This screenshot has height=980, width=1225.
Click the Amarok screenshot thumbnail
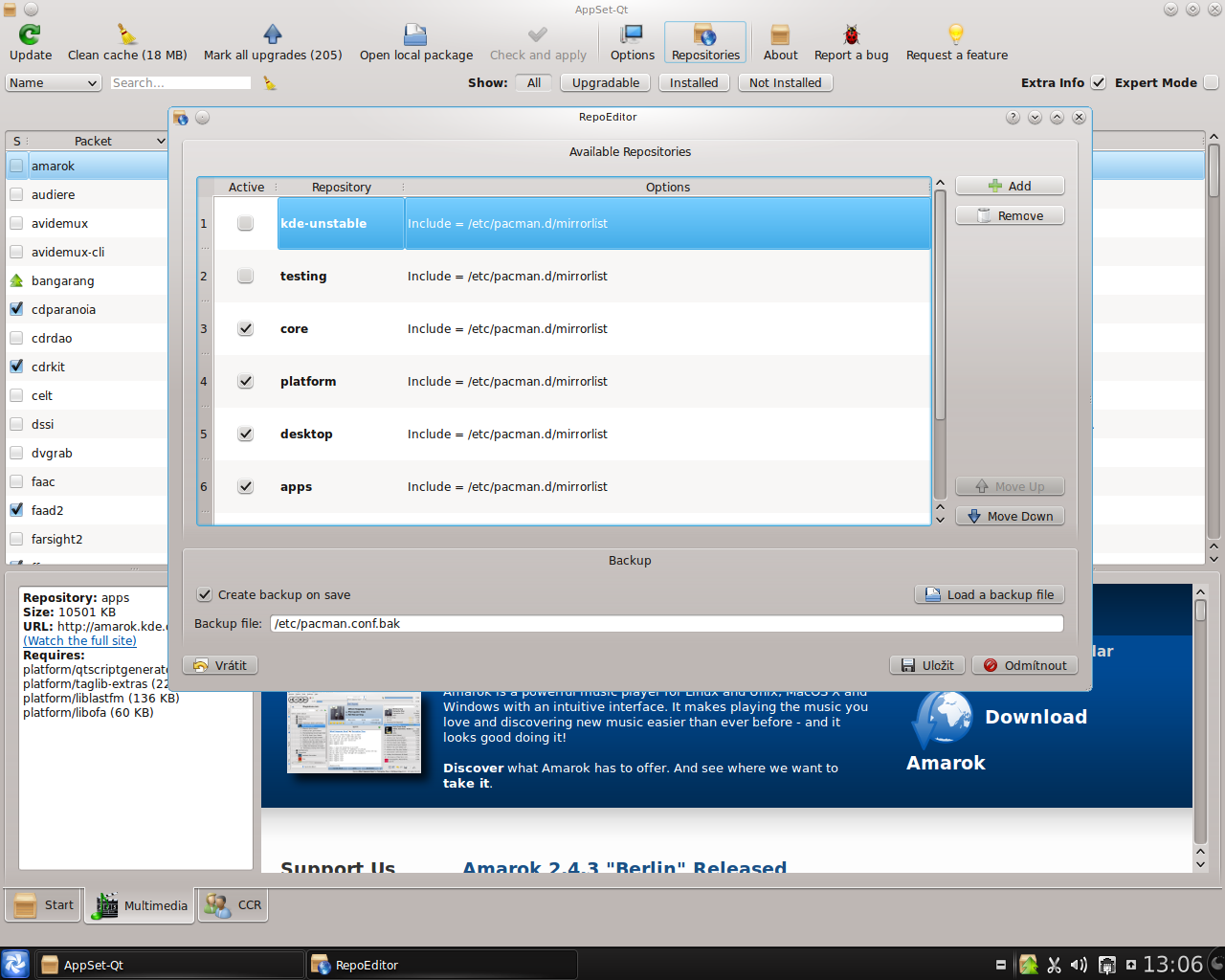(354, 732)
